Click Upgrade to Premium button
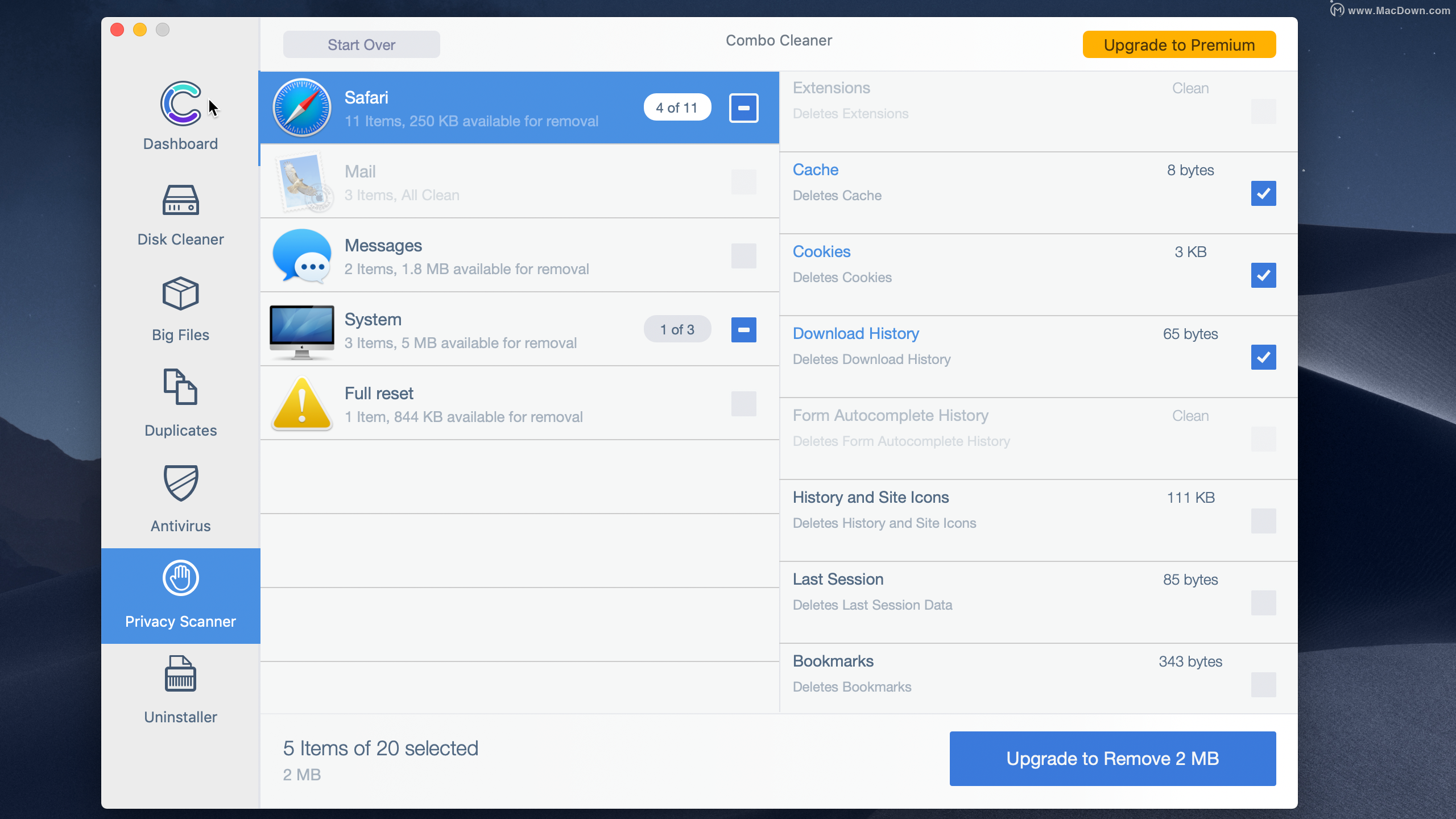 tap(1180, 44)
